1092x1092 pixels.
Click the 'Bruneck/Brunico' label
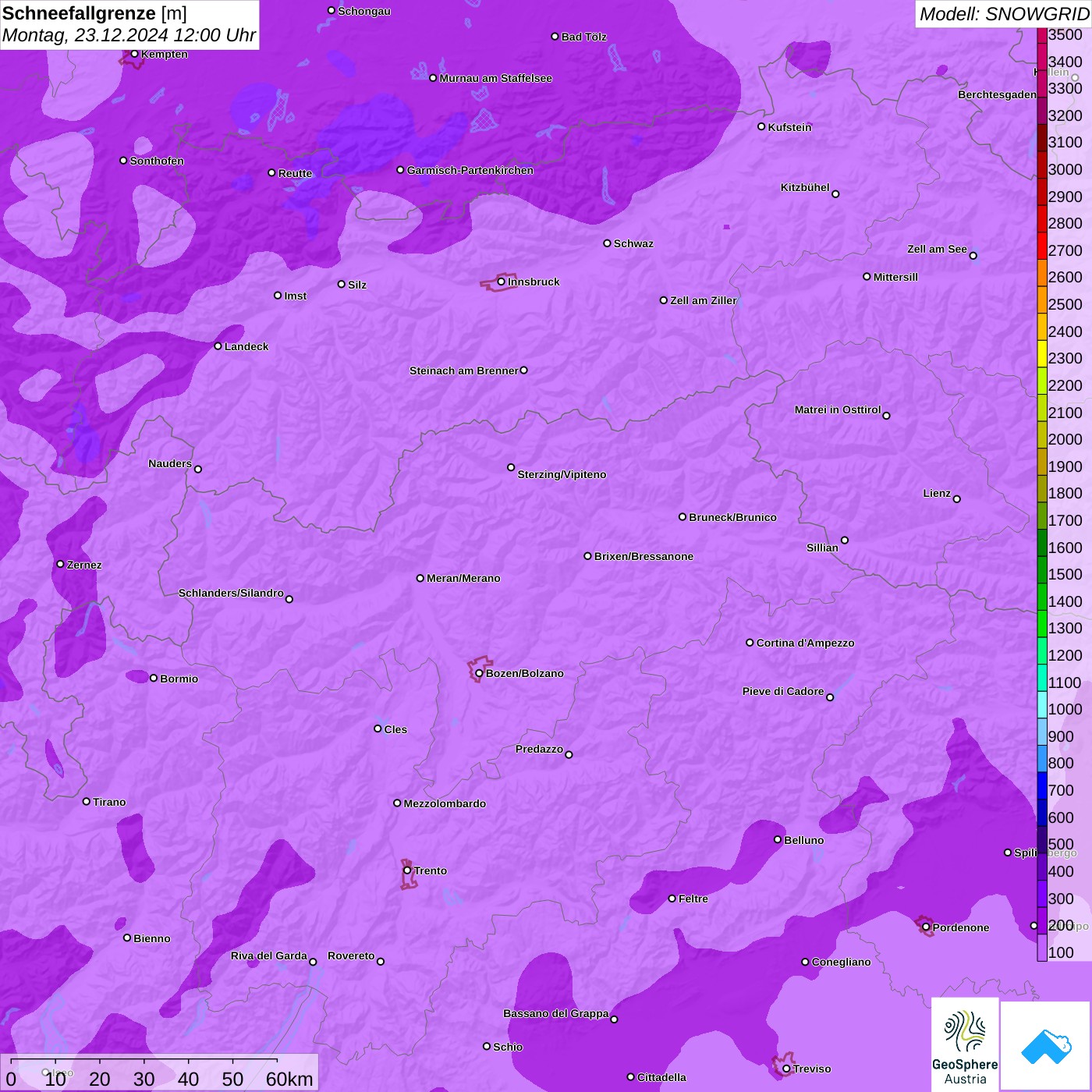point(732,517)
